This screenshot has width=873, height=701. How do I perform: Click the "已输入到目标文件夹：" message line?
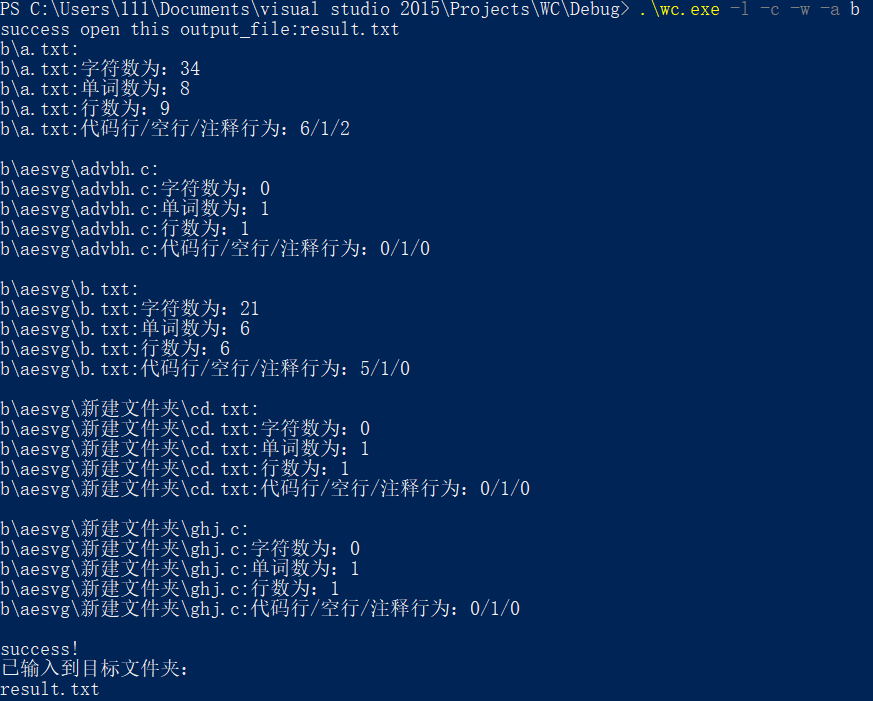click(95, 669)
